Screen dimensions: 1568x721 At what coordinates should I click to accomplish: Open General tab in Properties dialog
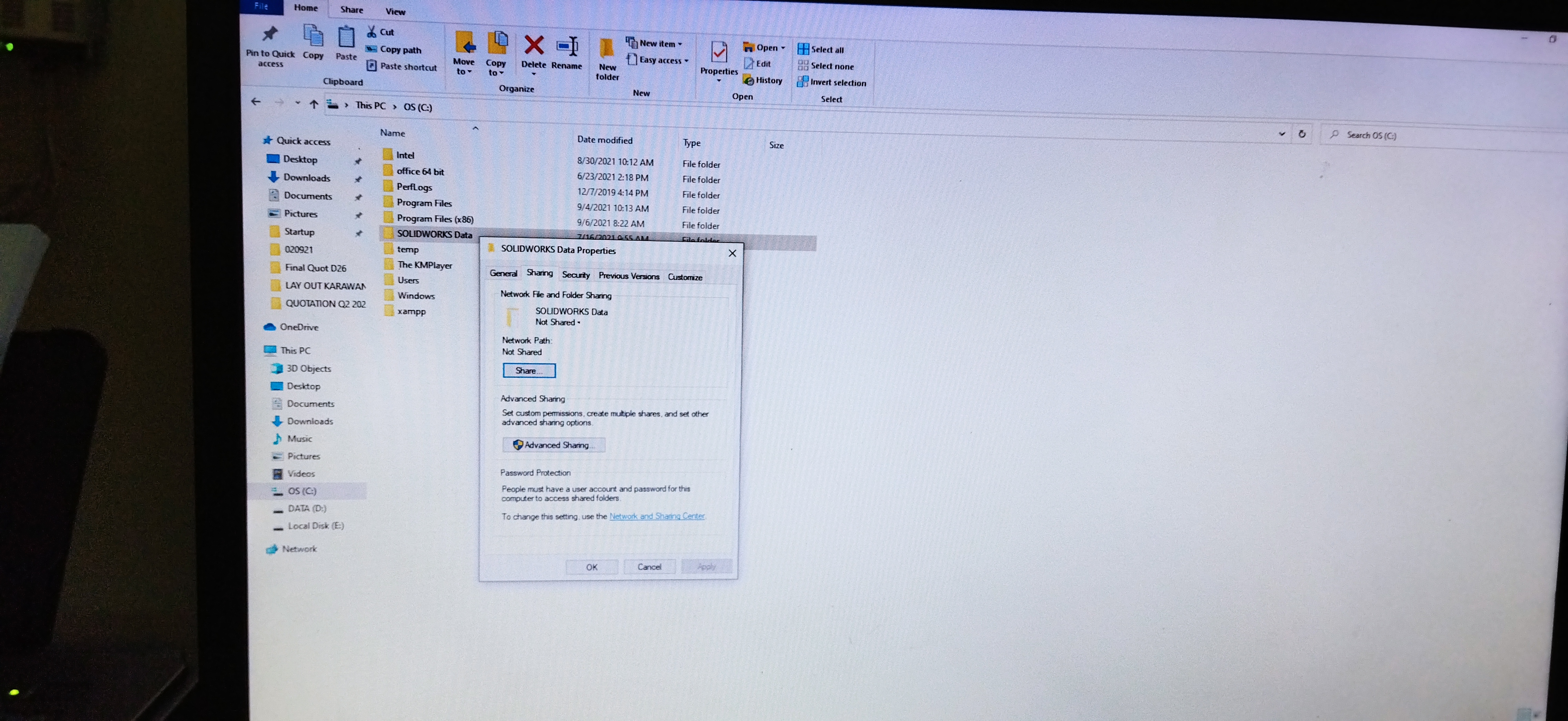(x=503, y=273)
